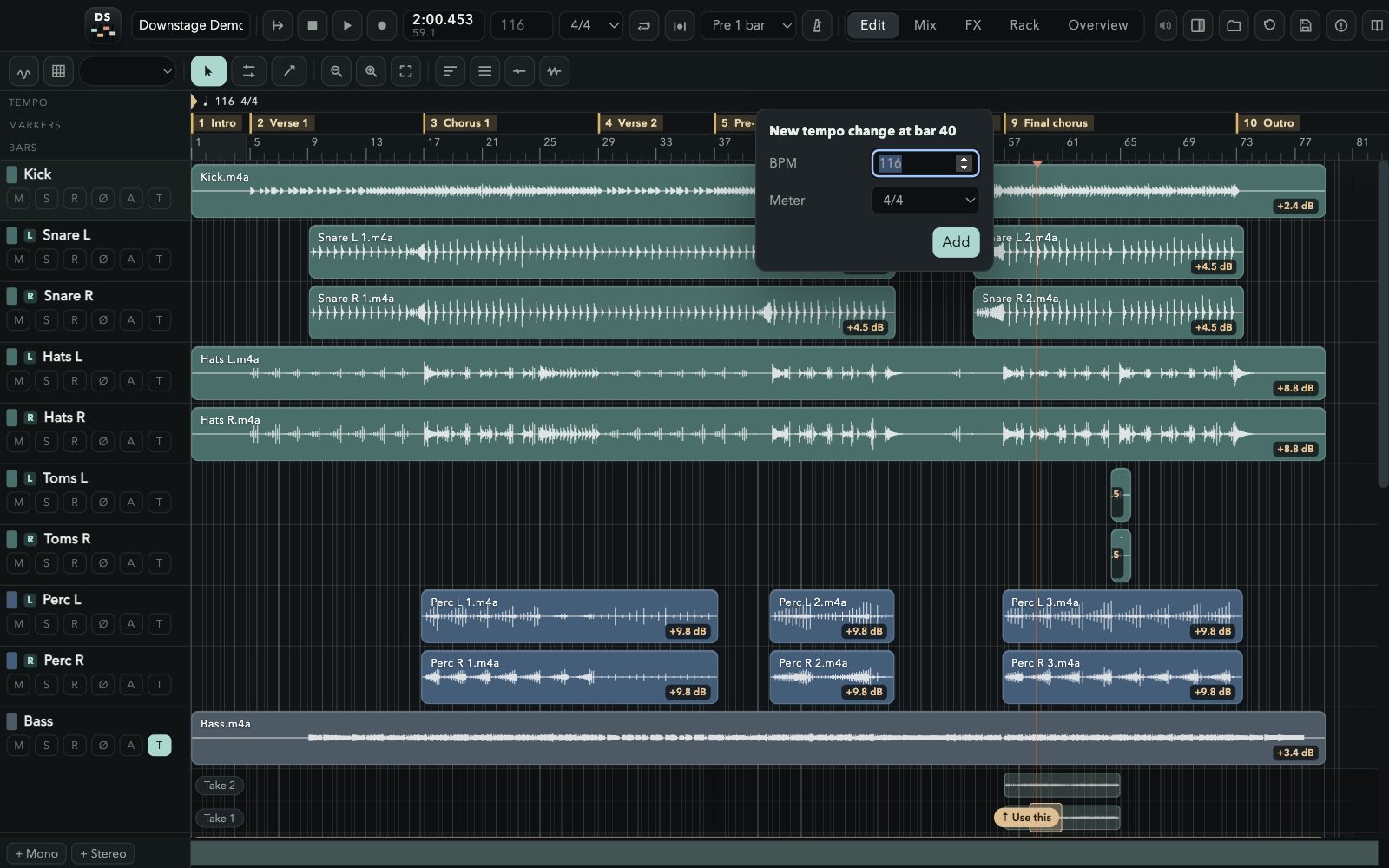Click the info icon in top bar
1389x868 pixels.
(x=1341, y=25)
